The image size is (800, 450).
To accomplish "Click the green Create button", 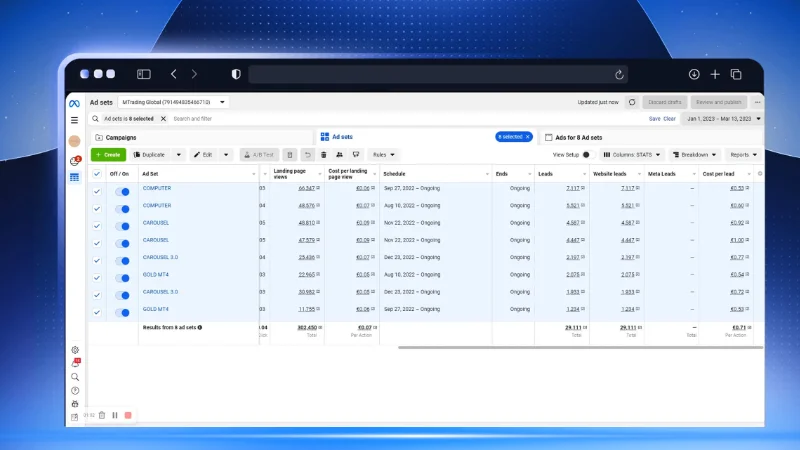I will 108,155.
